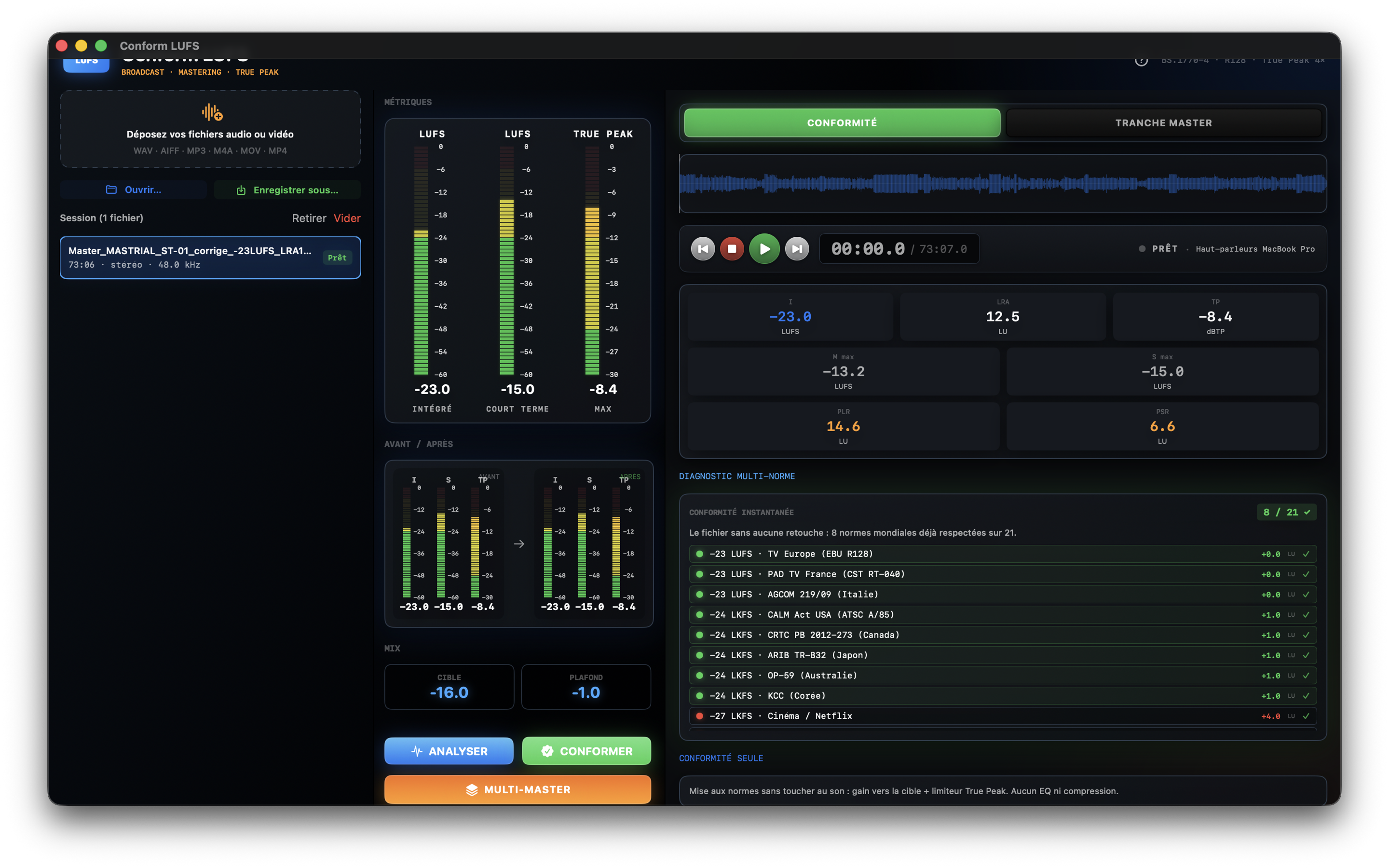
Task: Select the PAD TV France (CST RT-040) row
Action: pos(1002,574)
